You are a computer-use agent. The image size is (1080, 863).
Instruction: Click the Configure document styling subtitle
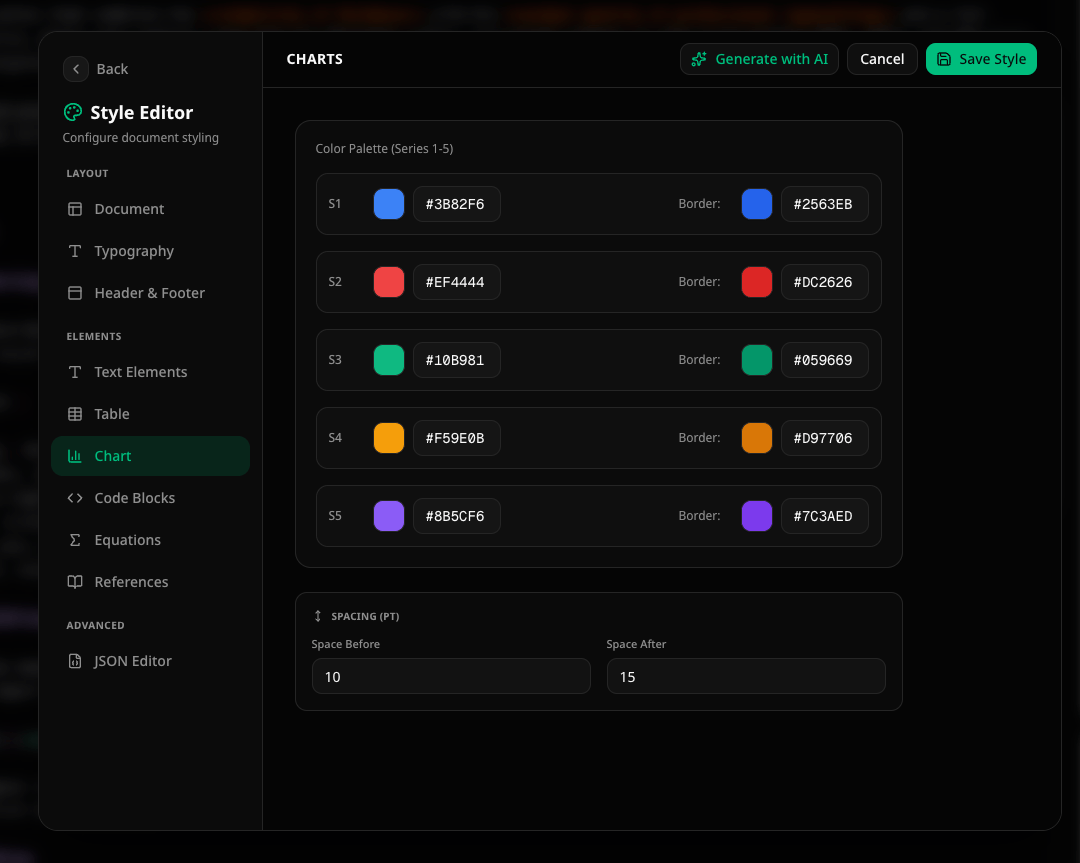(x=141, y=138)
